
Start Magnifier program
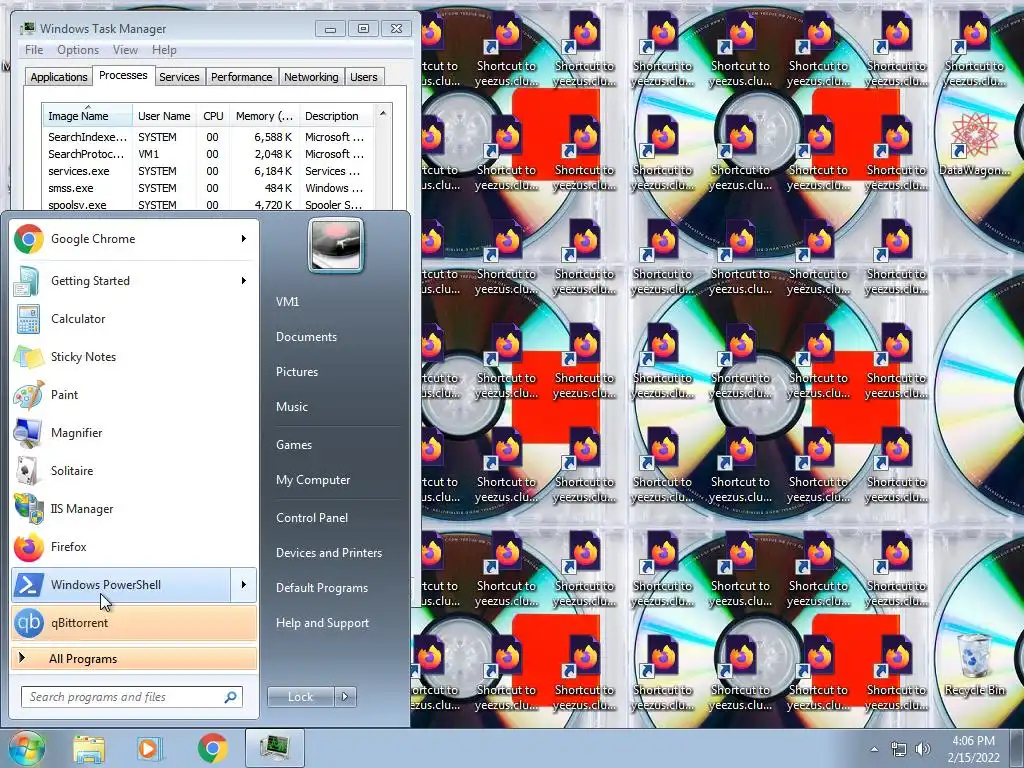134,432
